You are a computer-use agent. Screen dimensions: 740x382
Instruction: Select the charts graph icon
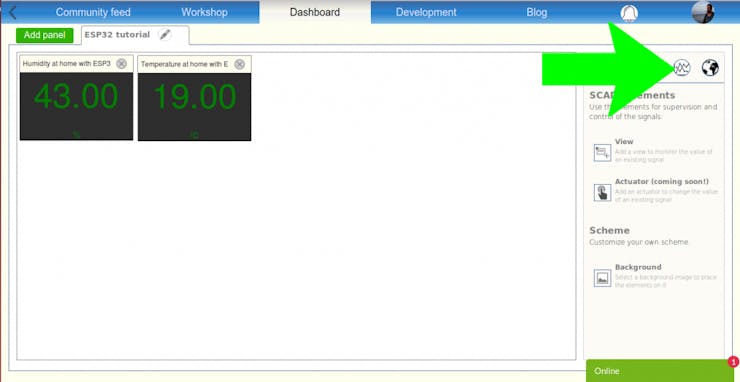click(681, 68)
